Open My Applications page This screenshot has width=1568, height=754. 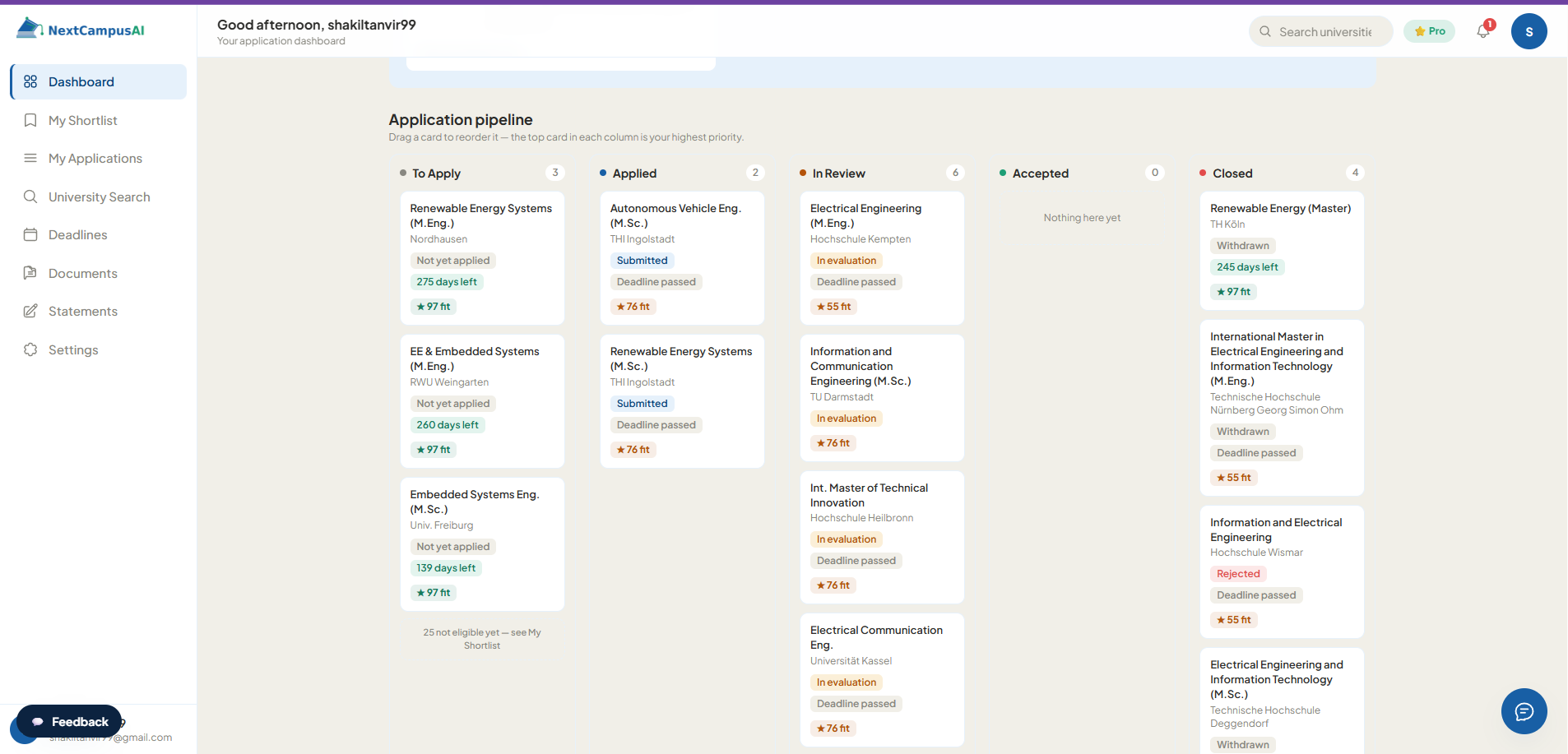(x=99, y=158)
